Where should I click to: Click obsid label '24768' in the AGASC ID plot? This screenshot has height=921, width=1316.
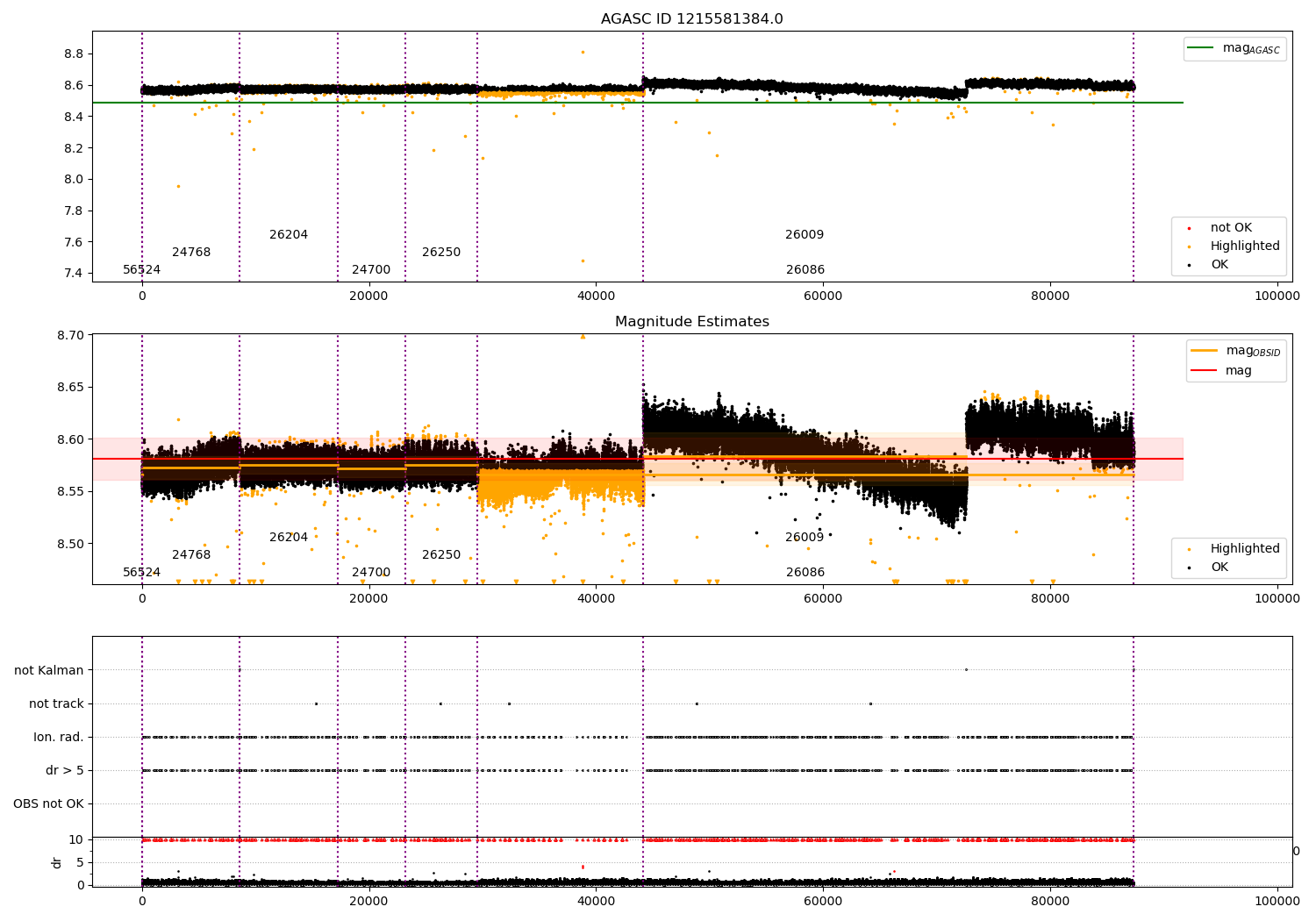(191, 253)
